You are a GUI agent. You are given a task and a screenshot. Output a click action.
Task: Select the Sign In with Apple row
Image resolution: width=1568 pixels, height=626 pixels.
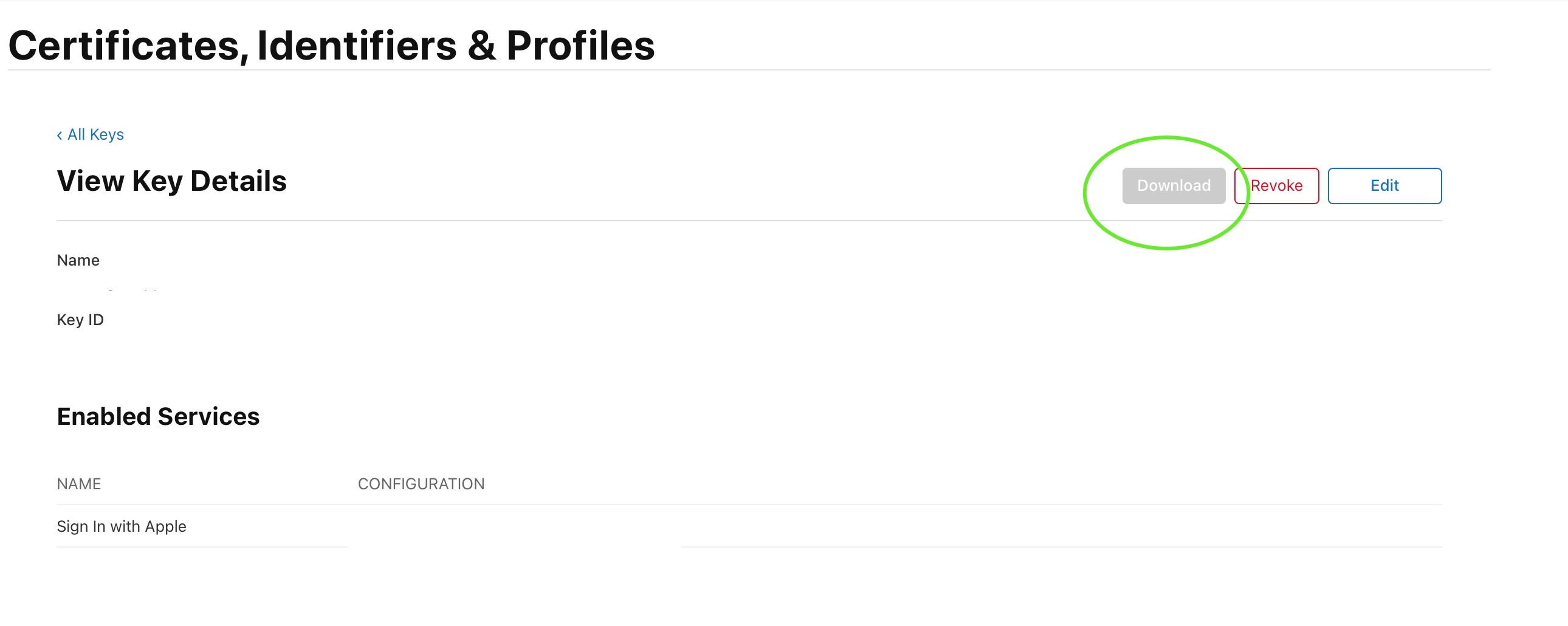click(x=122, y=527)
